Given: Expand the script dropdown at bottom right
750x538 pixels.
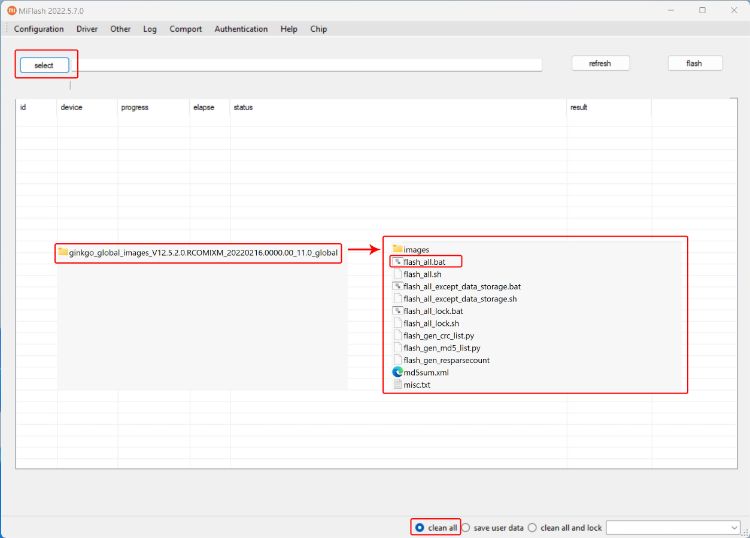Looking at the screenshot, I should pyautogui.click(x=733, y=527).
